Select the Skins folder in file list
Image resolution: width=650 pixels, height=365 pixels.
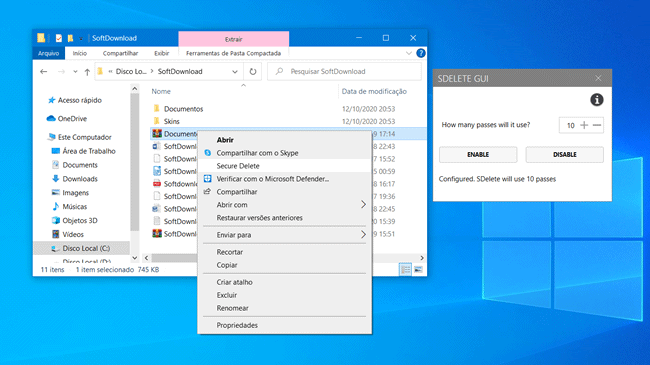click(171, 121)
